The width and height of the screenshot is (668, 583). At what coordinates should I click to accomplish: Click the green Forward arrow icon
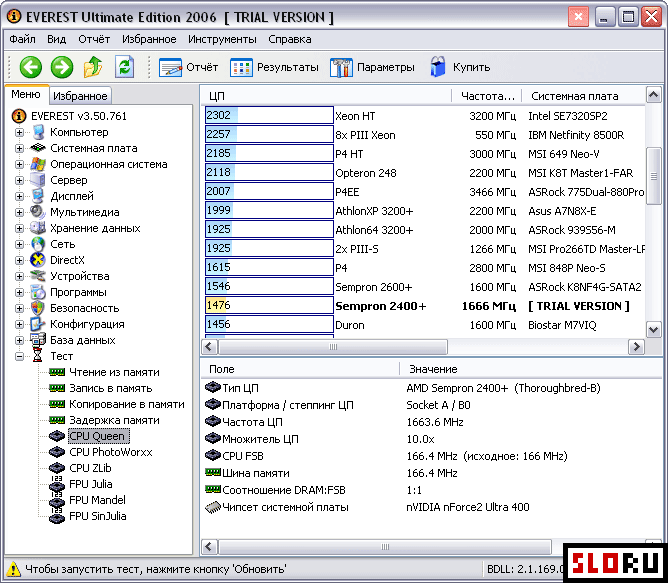point(62,67)
